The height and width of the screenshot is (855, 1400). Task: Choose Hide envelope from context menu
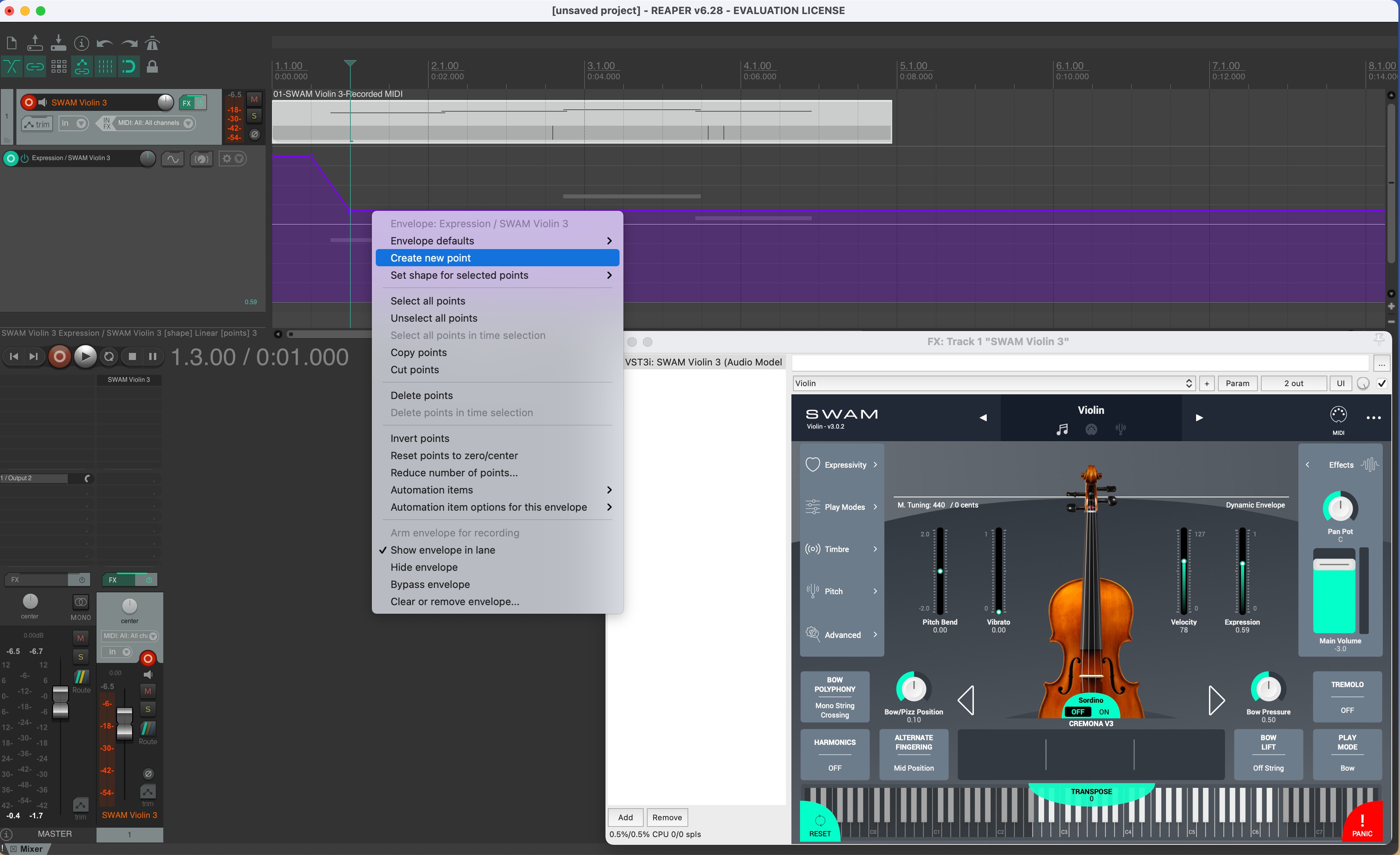[424, 567]
